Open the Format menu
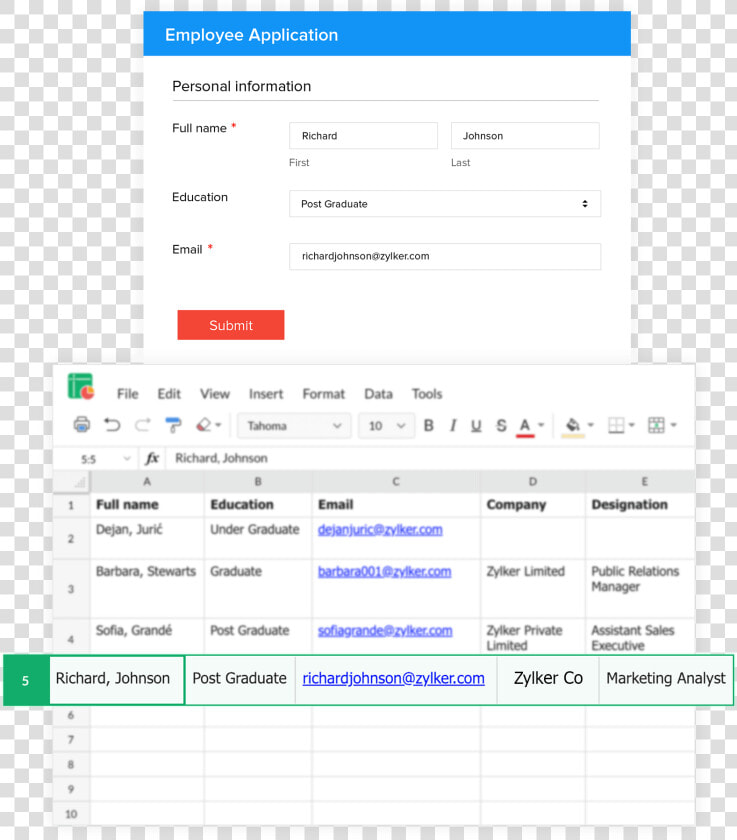 [324, 394]
